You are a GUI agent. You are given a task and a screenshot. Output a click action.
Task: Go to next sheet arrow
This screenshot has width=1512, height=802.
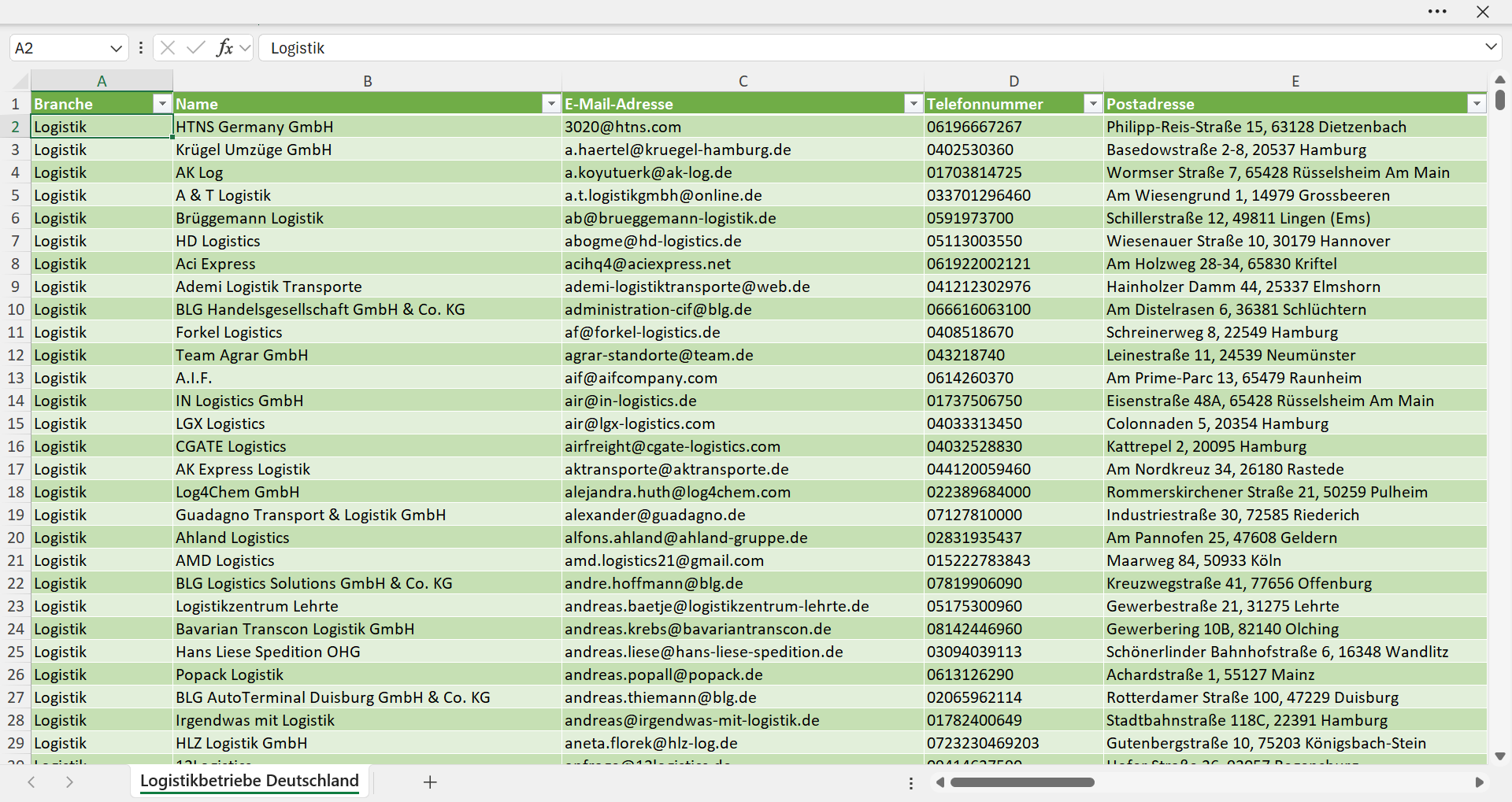coord(69,782)
